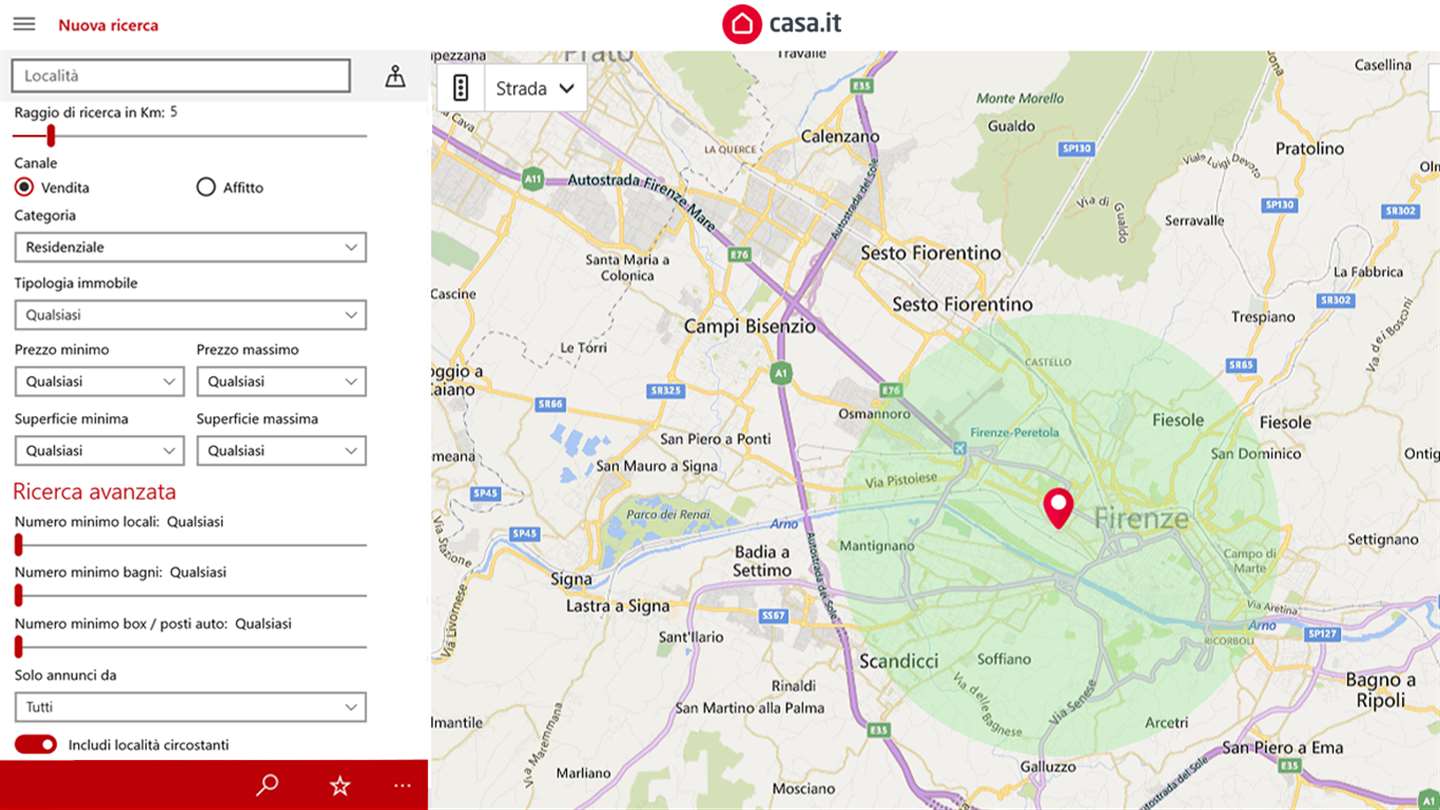
Task: Click the Nuova ricerca header tab
Action: coord(108,25)
